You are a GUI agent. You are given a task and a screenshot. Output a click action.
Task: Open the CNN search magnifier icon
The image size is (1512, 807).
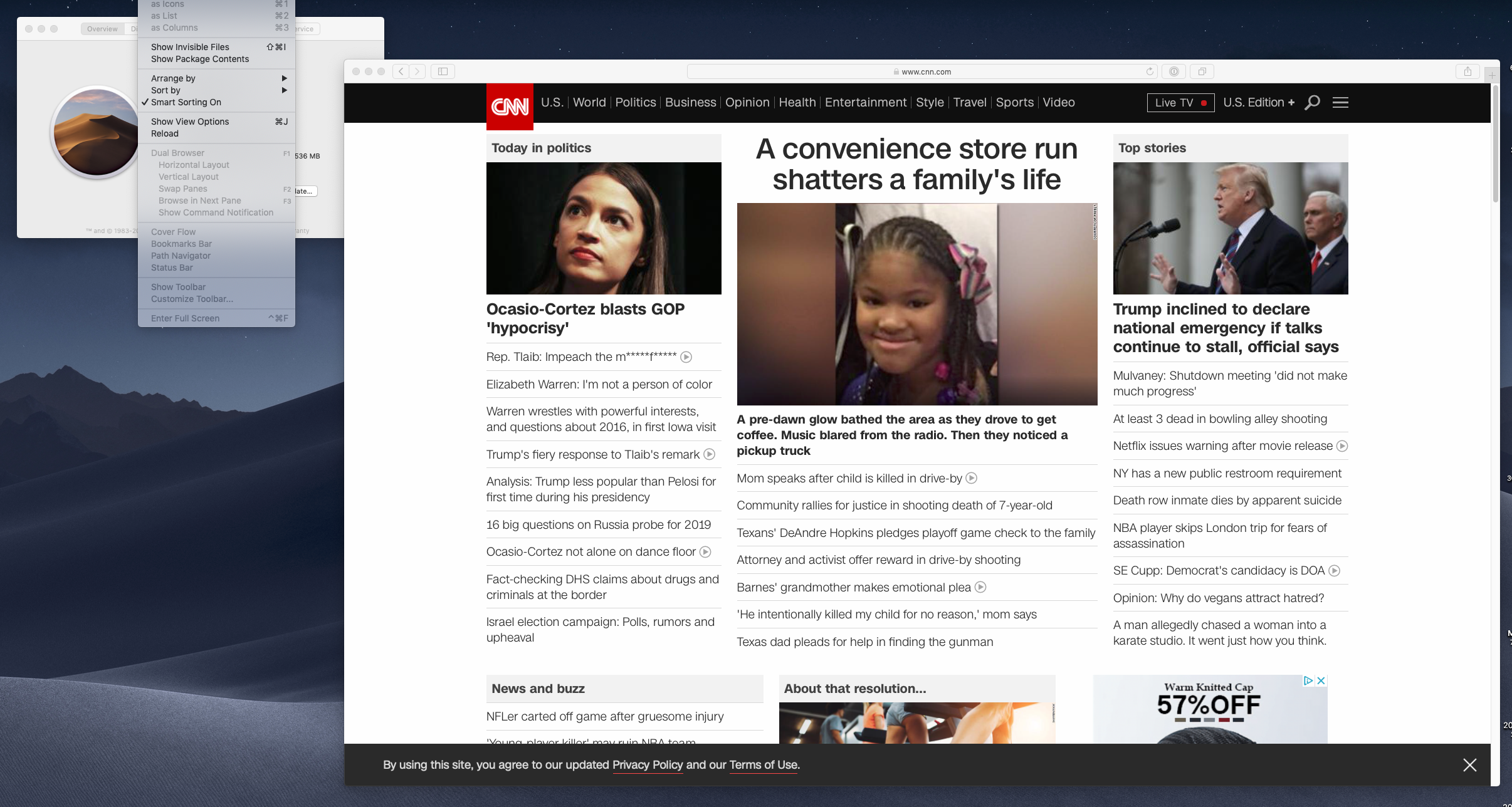coord(1312,102)
